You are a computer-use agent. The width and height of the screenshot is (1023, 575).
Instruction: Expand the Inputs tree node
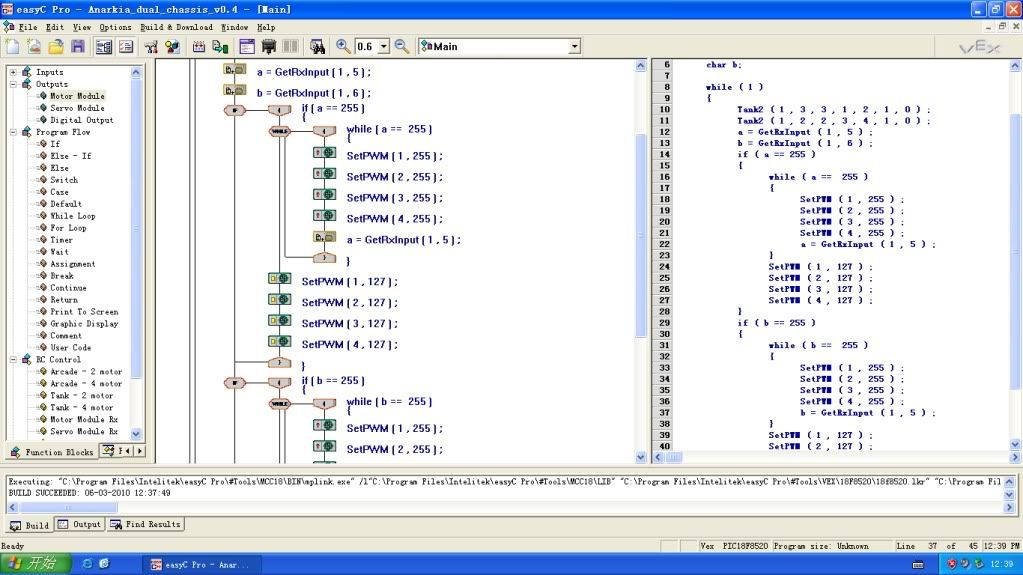coord(13,72)
